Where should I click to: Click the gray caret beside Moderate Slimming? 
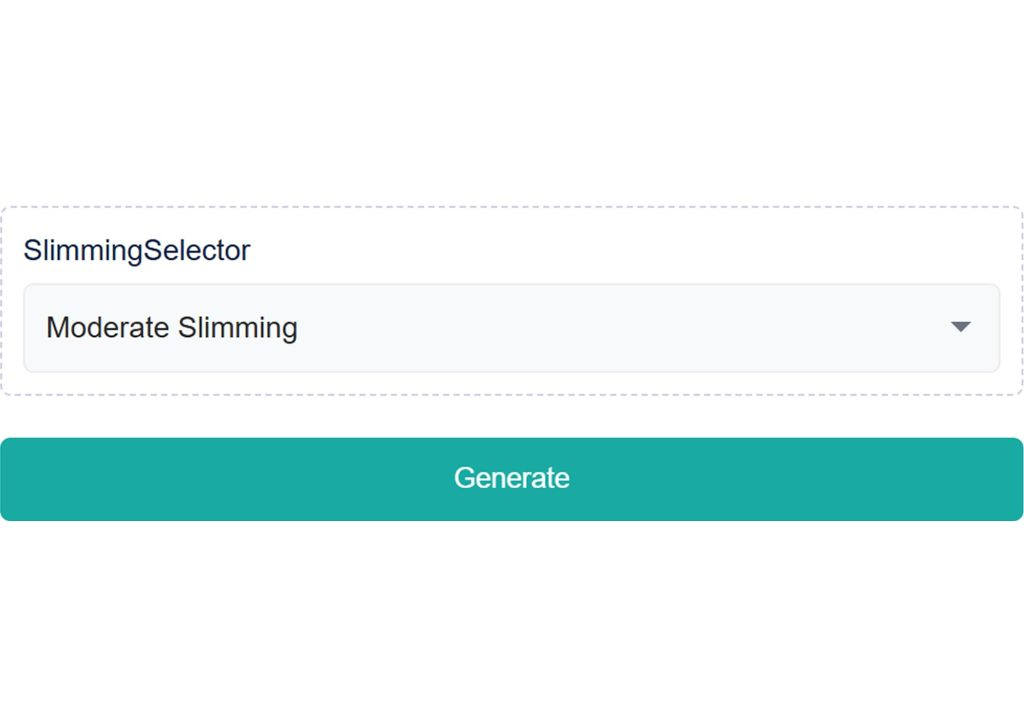point(960,327)
